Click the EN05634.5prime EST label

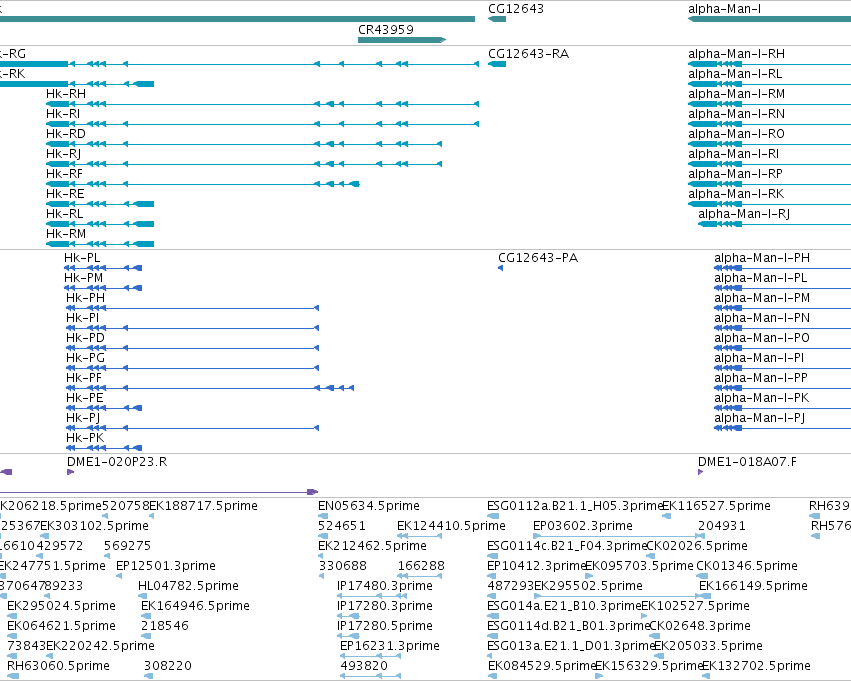369,506
